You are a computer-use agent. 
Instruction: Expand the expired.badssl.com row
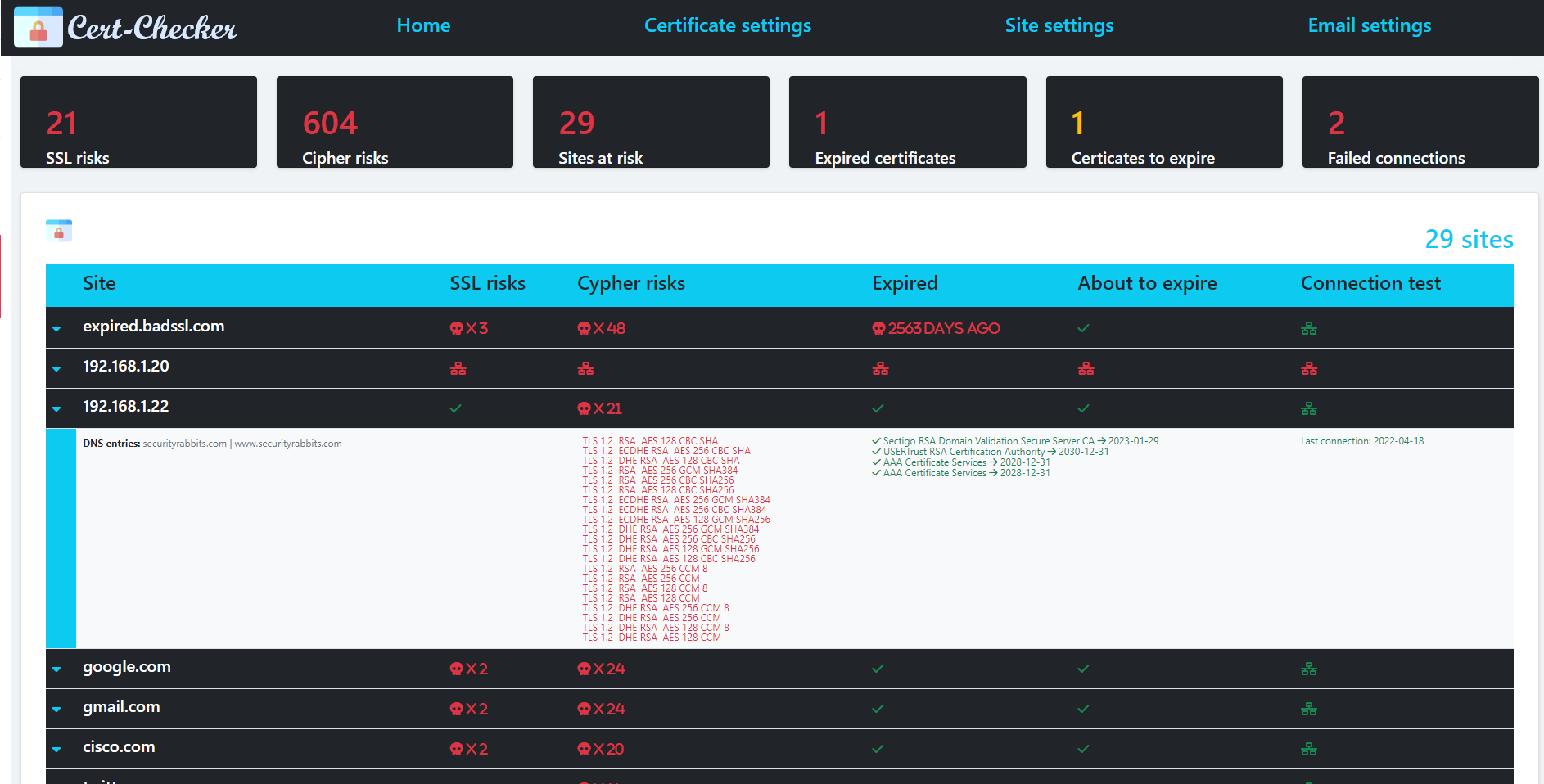(56, 328)
